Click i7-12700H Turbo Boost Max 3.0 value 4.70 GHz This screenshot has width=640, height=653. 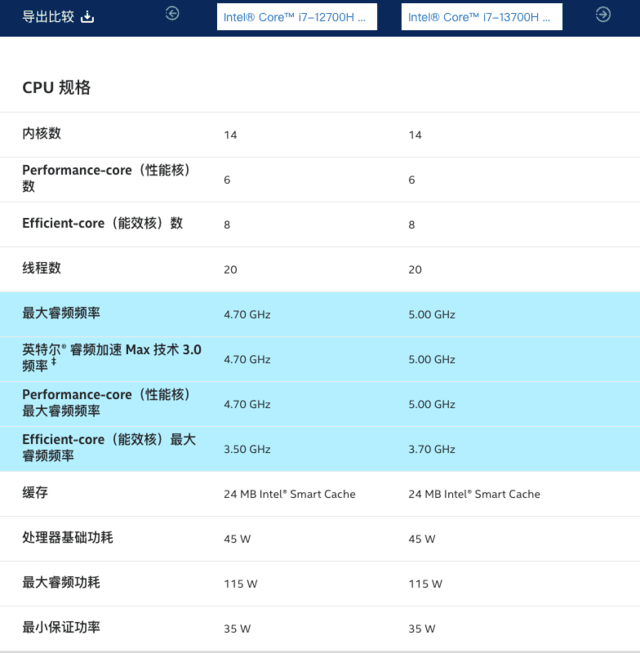click(x=247, y=359)
